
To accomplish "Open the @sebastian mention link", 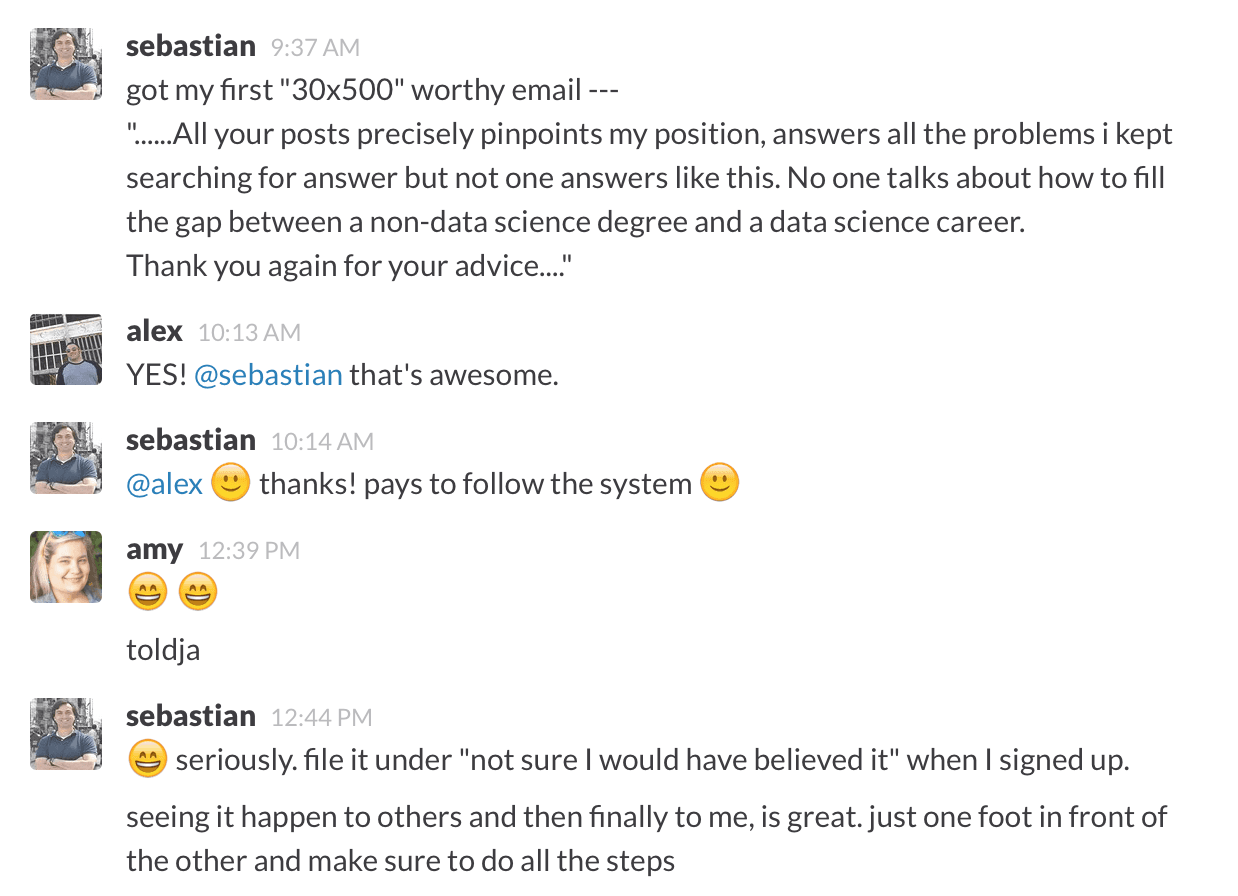I will (x=268, y=376).
